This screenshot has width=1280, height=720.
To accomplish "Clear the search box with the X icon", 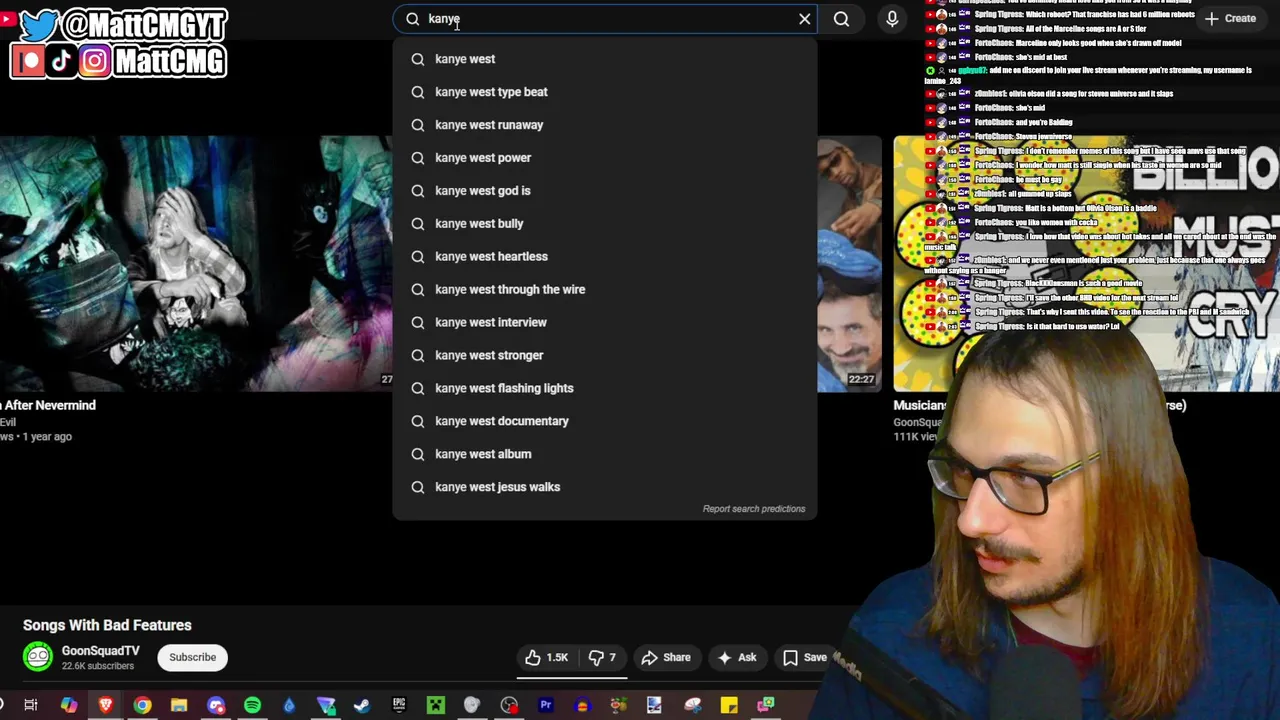I will (805, 19).
